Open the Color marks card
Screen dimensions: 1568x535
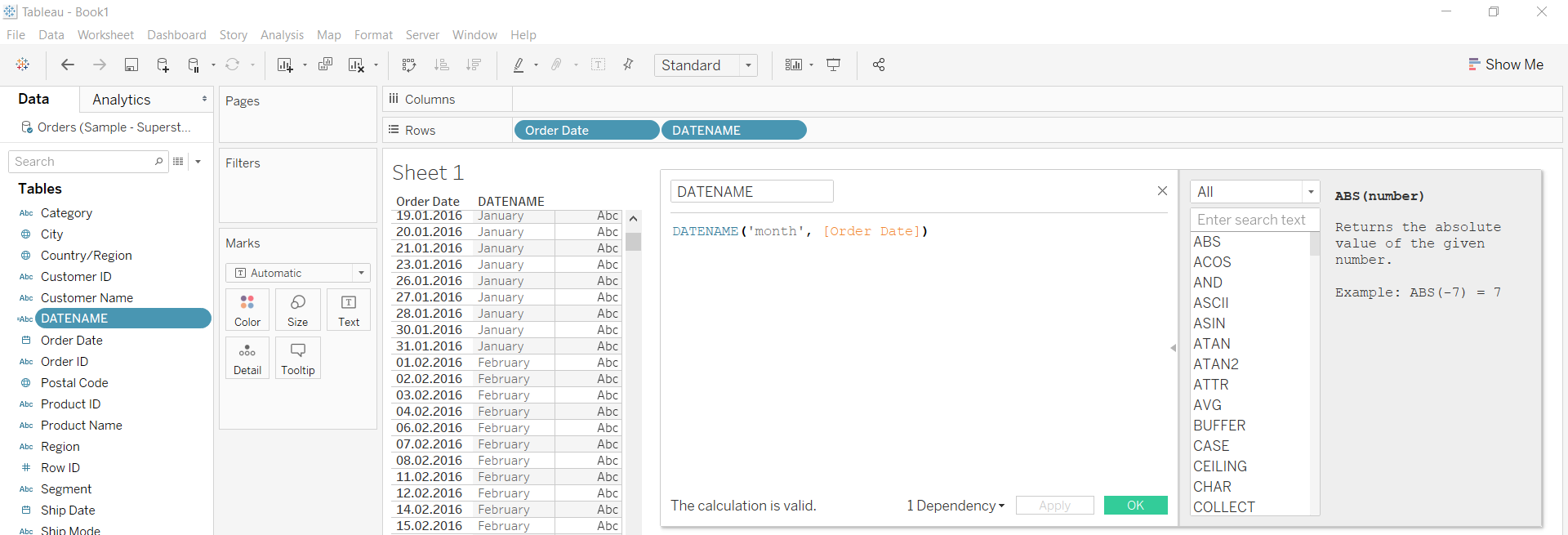(x=247, y=310)
